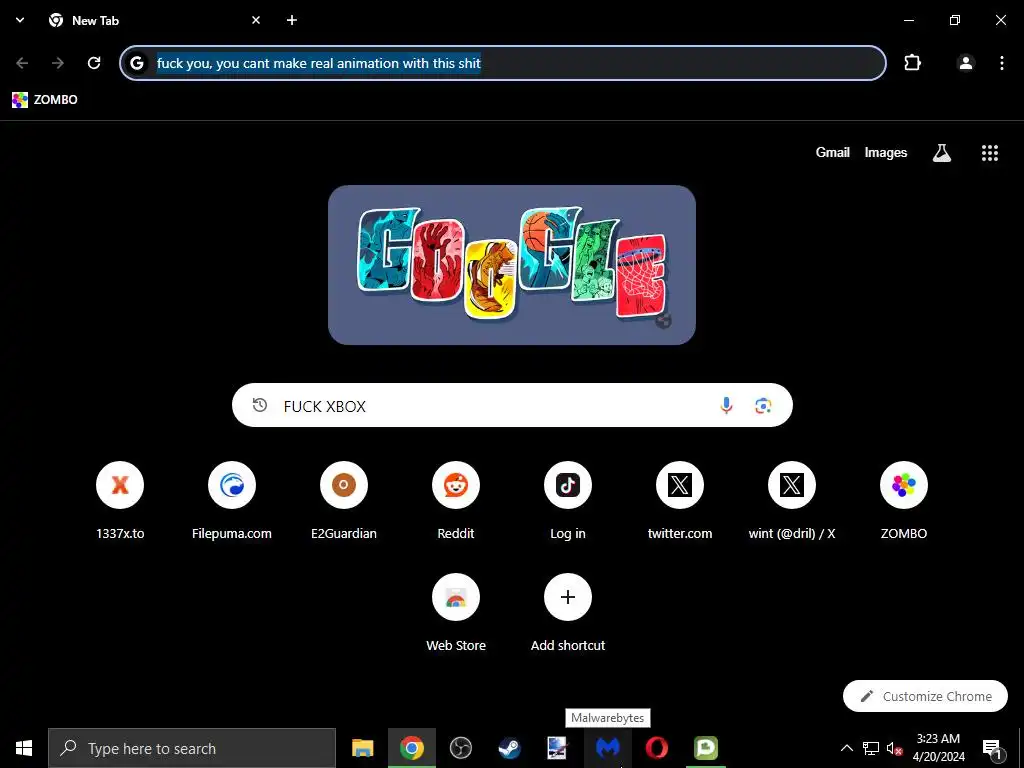
Task: Click the Google G icon in the address bar
Action: click(x=136, y=63)
